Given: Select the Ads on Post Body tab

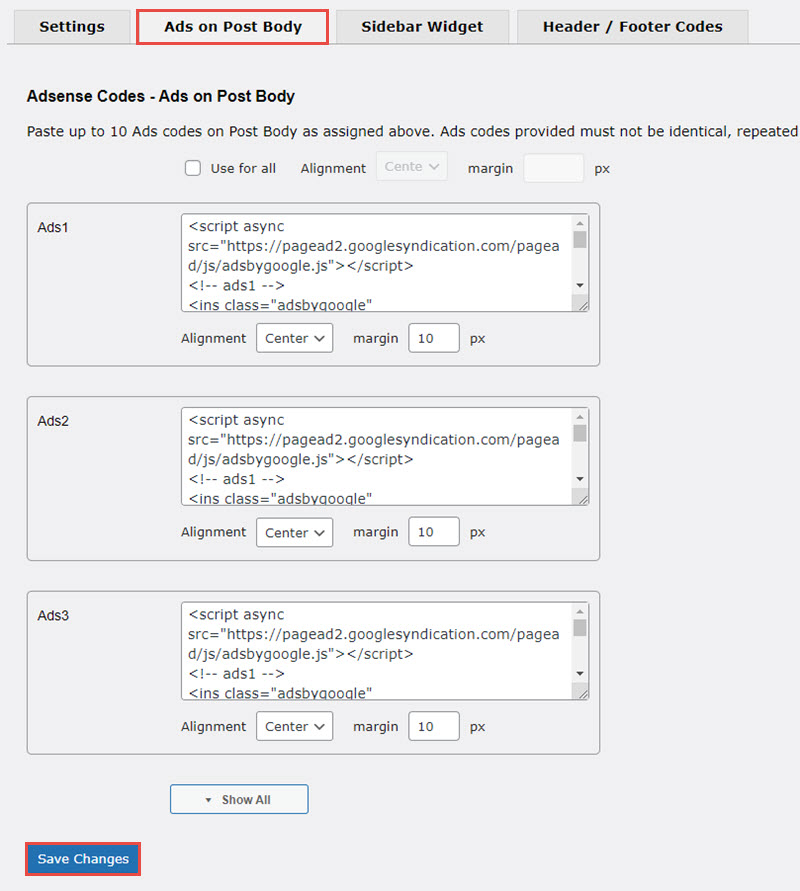Looking at the screenshot, I should [232, 27].
